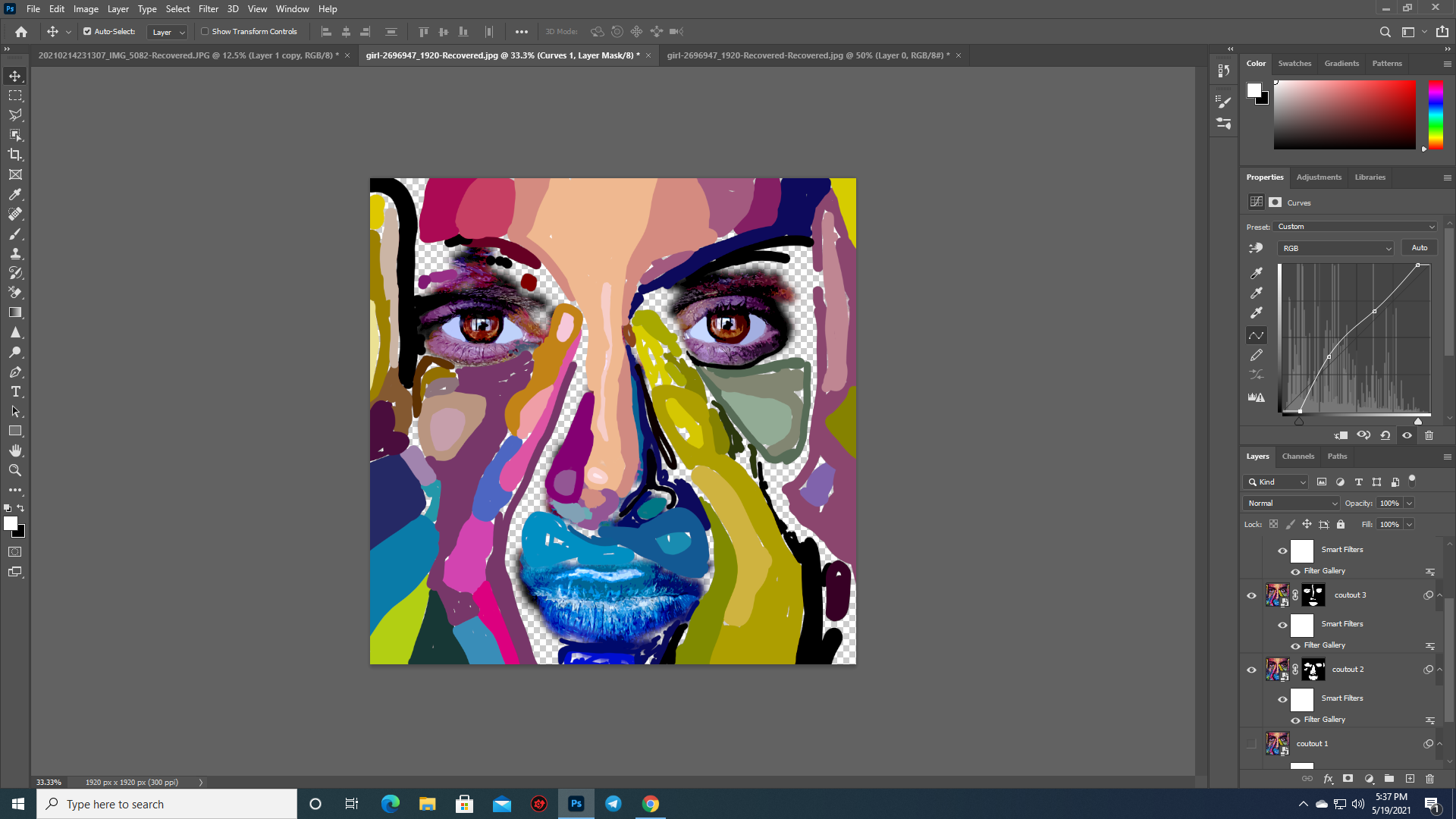Image resolution: width=1456 pixels, height=819 pixels.
Task: Open the Window menu
Action: point(292,9)
